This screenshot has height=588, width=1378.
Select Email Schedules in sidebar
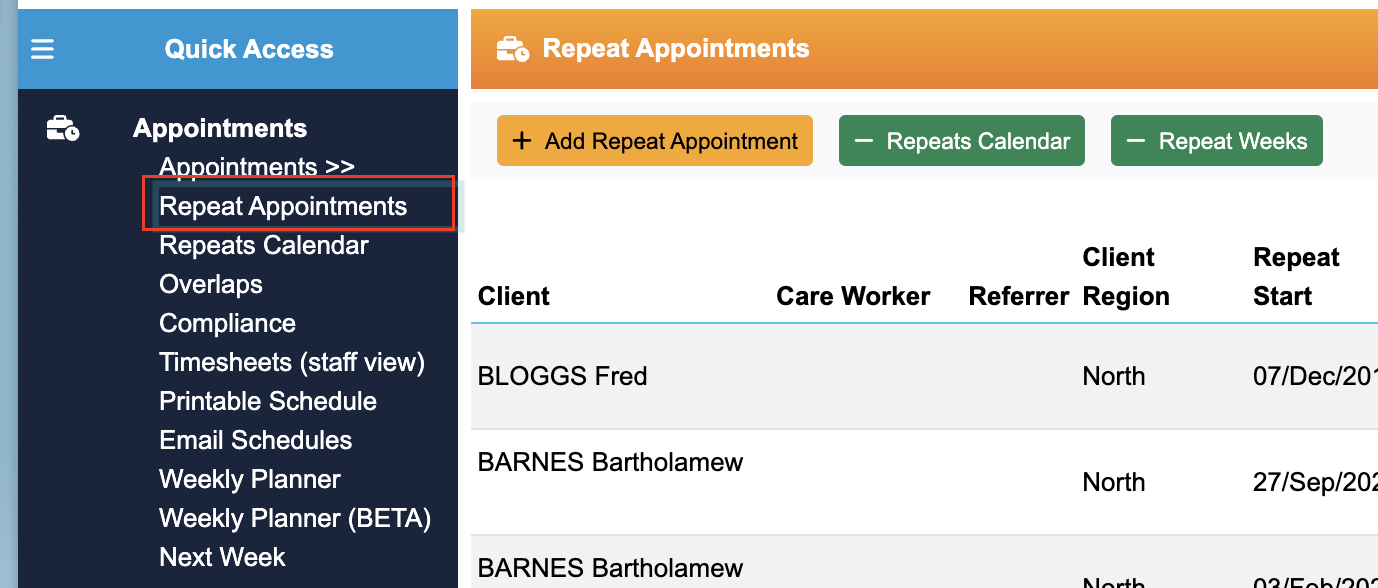pos(256,440)
